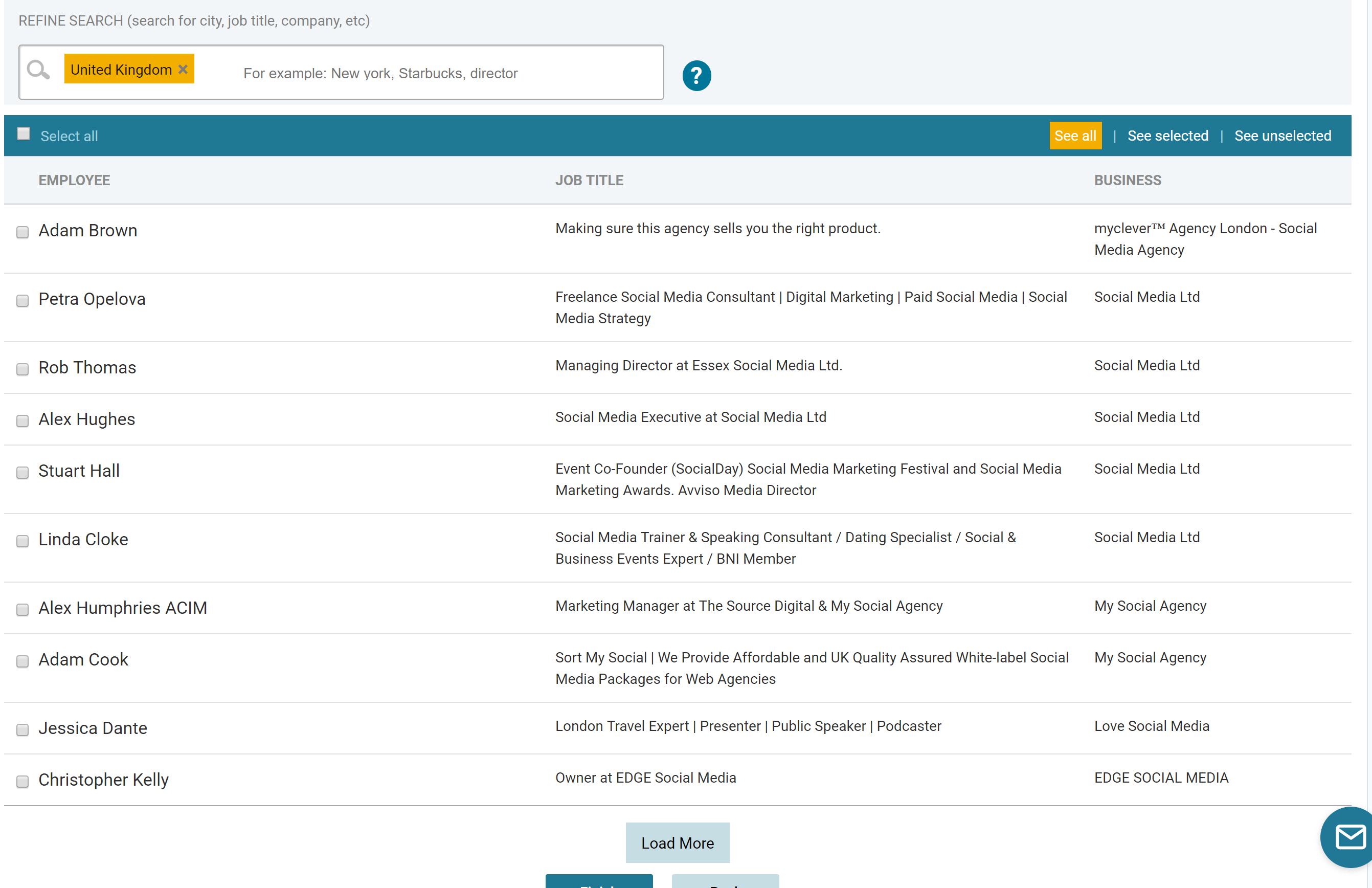Tick Alex Hughes checkbox
The image size is (1372, 888).
(x=23, y=421)
